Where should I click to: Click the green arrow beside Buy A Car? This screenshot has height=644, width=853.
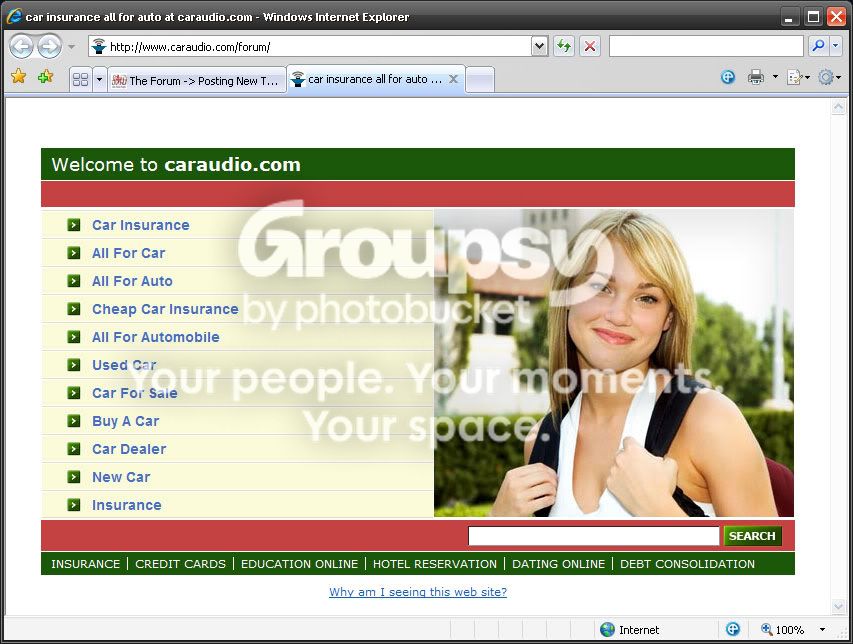click(73, 421)
